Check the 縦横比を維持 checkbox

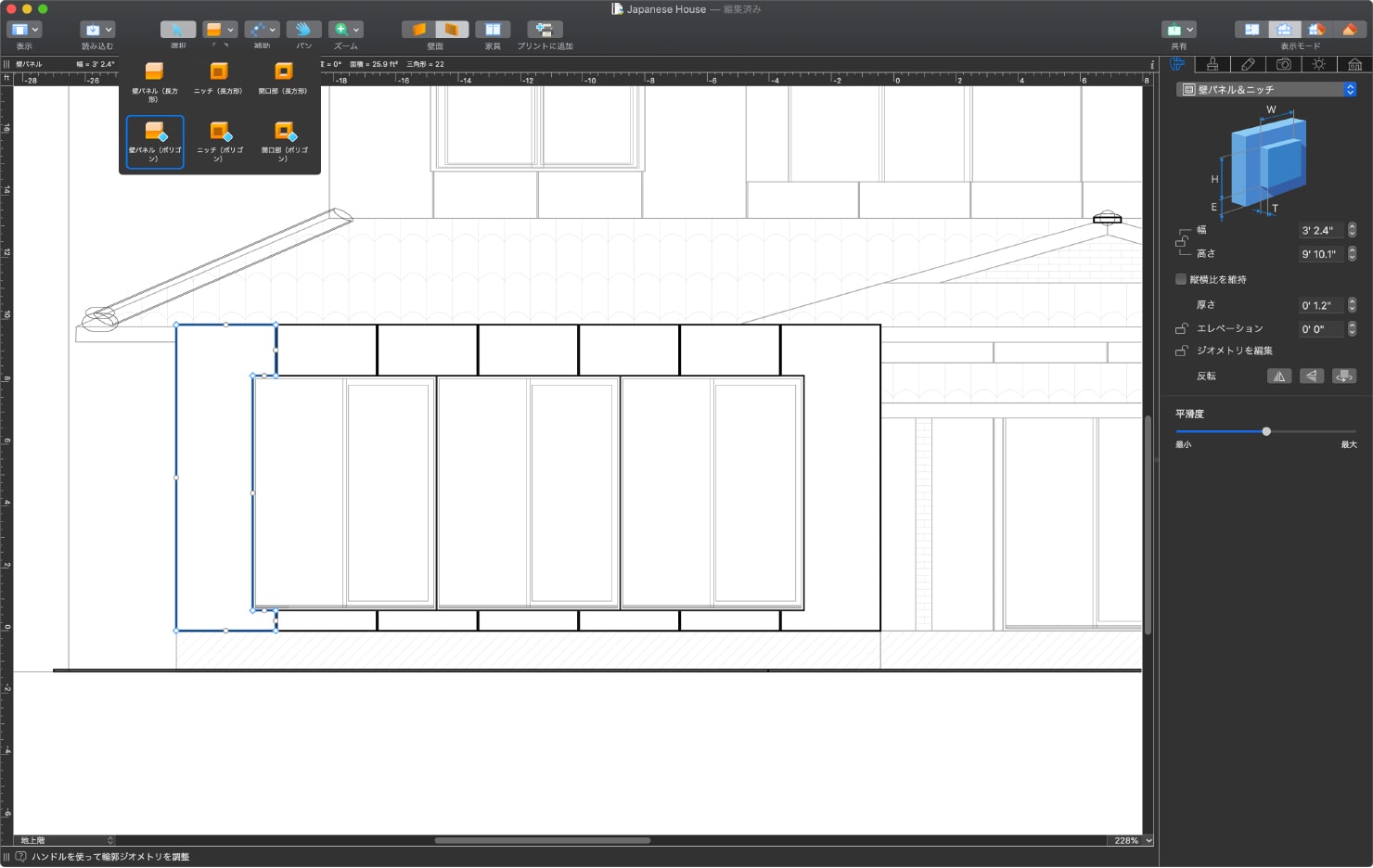[x=1181, y=279]
